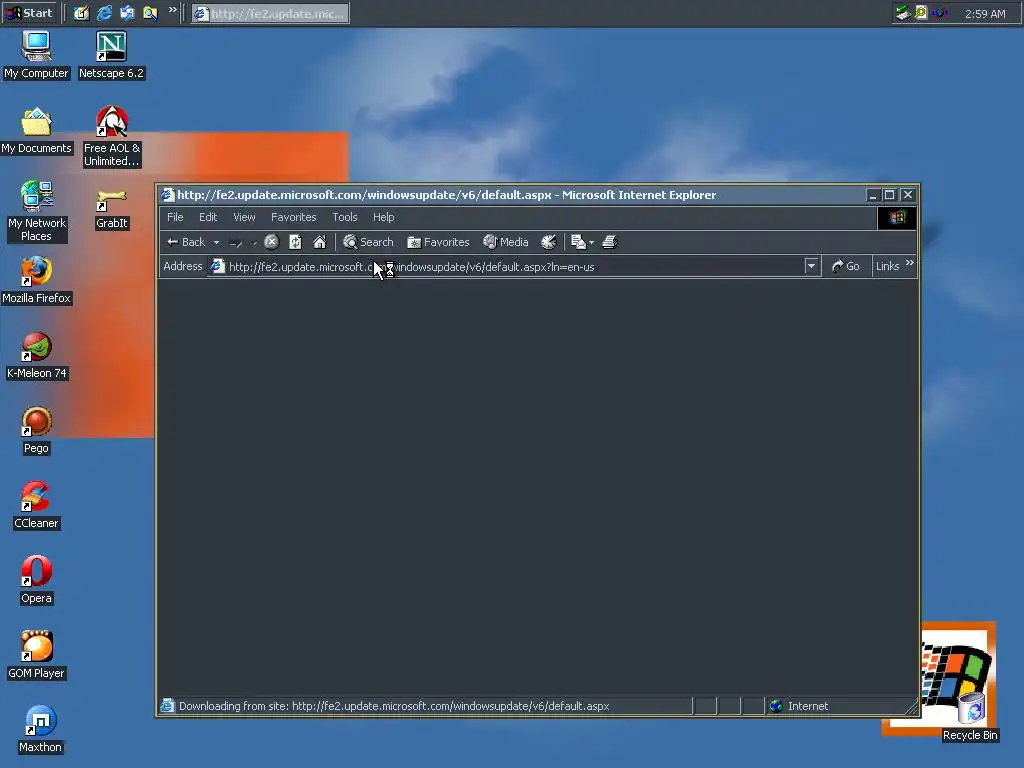Image resolution: width=1024 pixels, height=768 pixels.
Task: Select the My Documents desktop icon
Action: tap(36, 131)
